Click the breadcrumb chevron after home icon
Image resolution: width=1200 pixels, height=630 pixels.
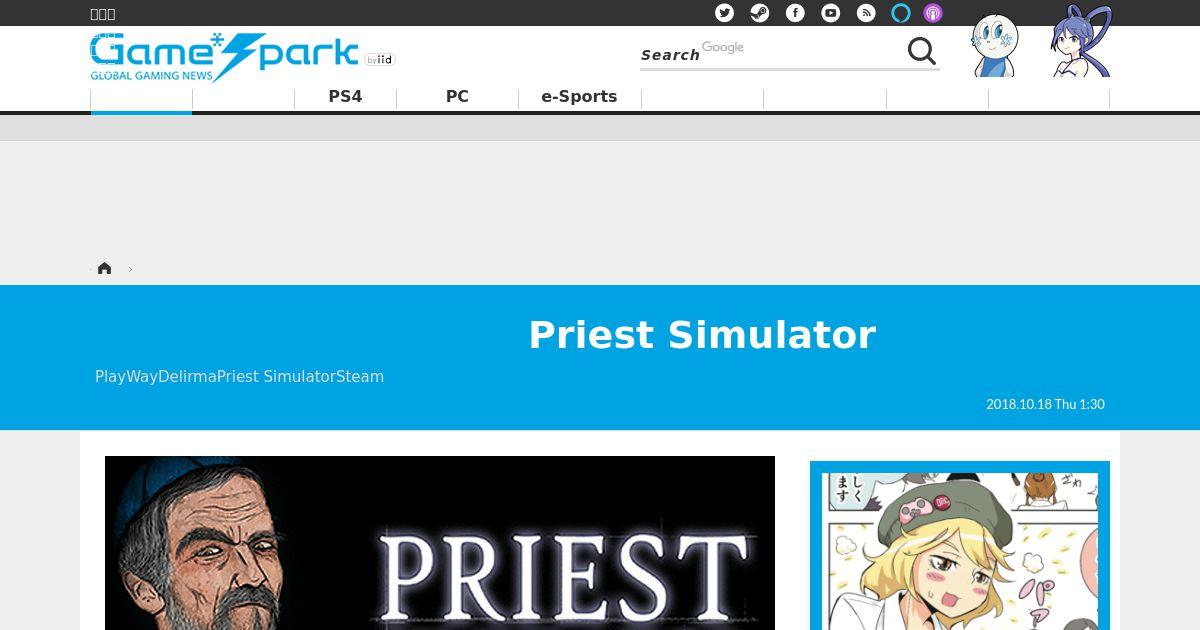[x=130, y=269]
